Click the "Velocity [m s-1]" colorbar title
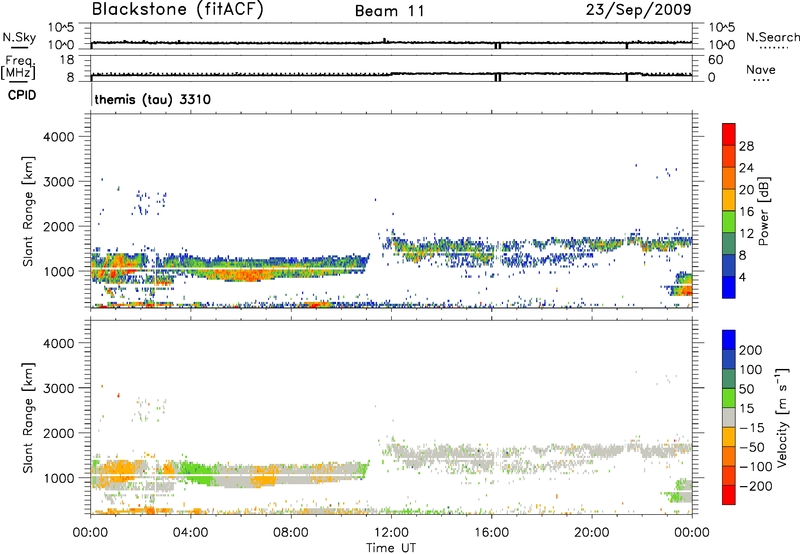Viewport: 800px width, 554px height. pos(782,417)
